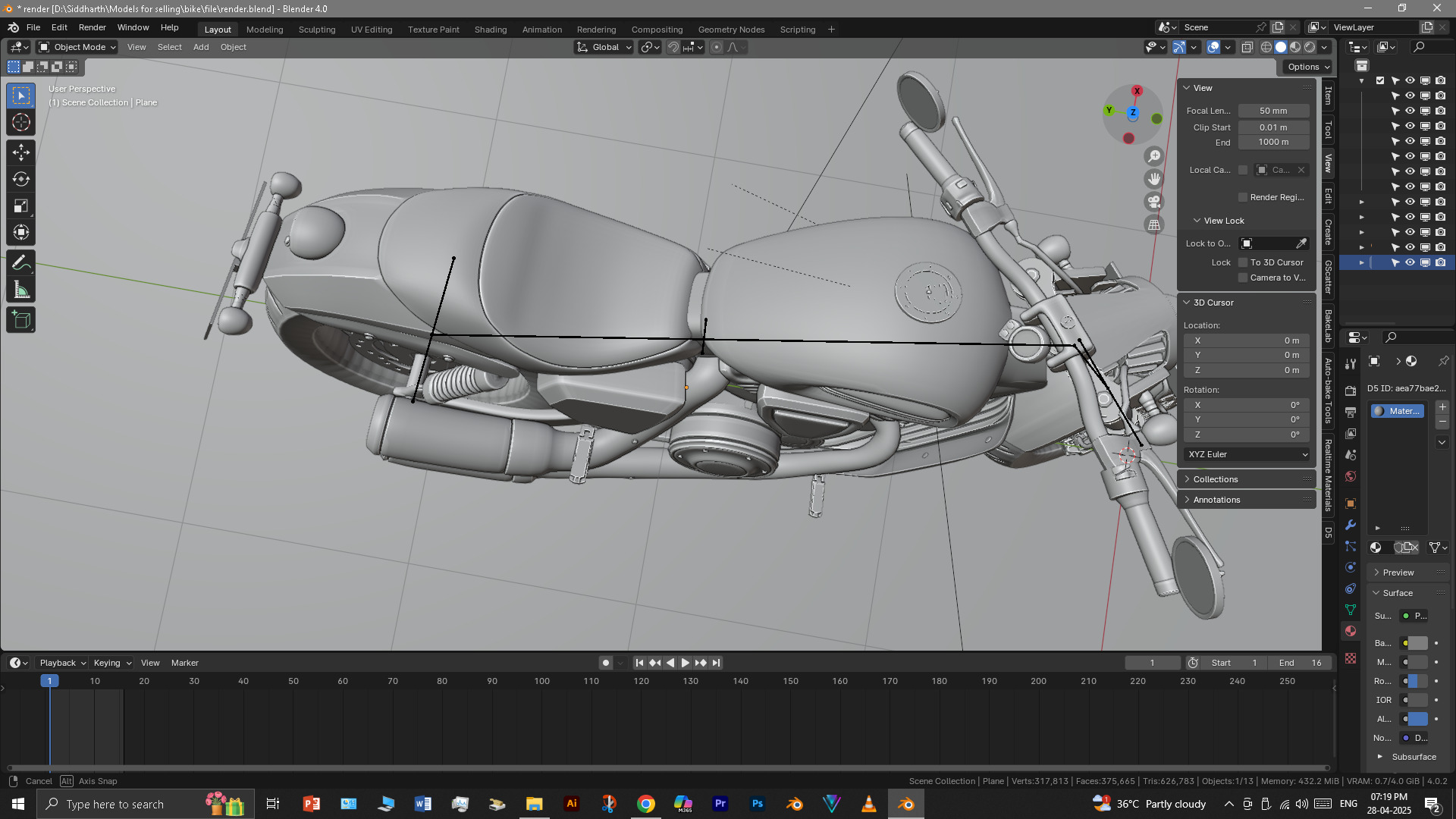This screenshot has height=819, width=1456.
Task: Select the Transform tool
Action: (x=21, y=233)
